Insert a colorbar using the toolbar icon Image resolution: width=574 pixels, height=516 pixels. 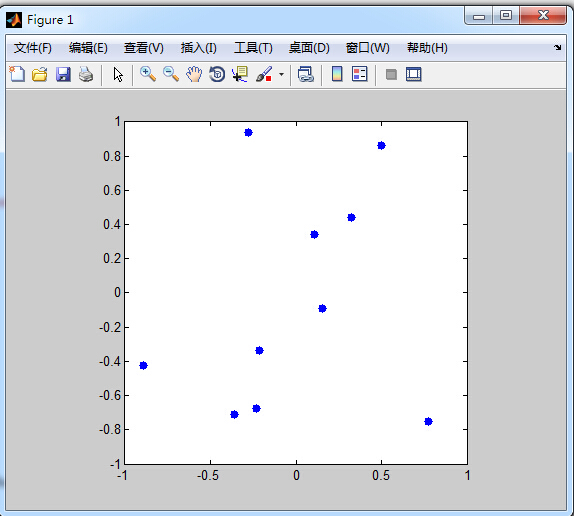point(337,74)
